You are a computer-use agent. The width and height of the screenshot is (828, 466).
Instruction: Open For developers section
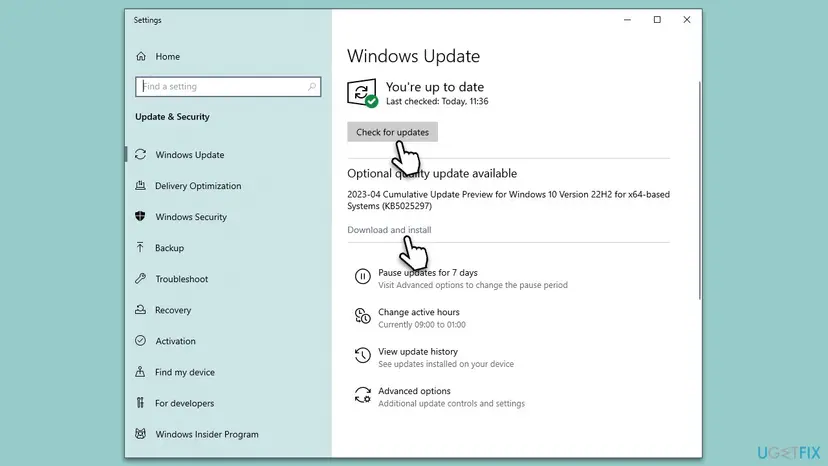point(184,403)
